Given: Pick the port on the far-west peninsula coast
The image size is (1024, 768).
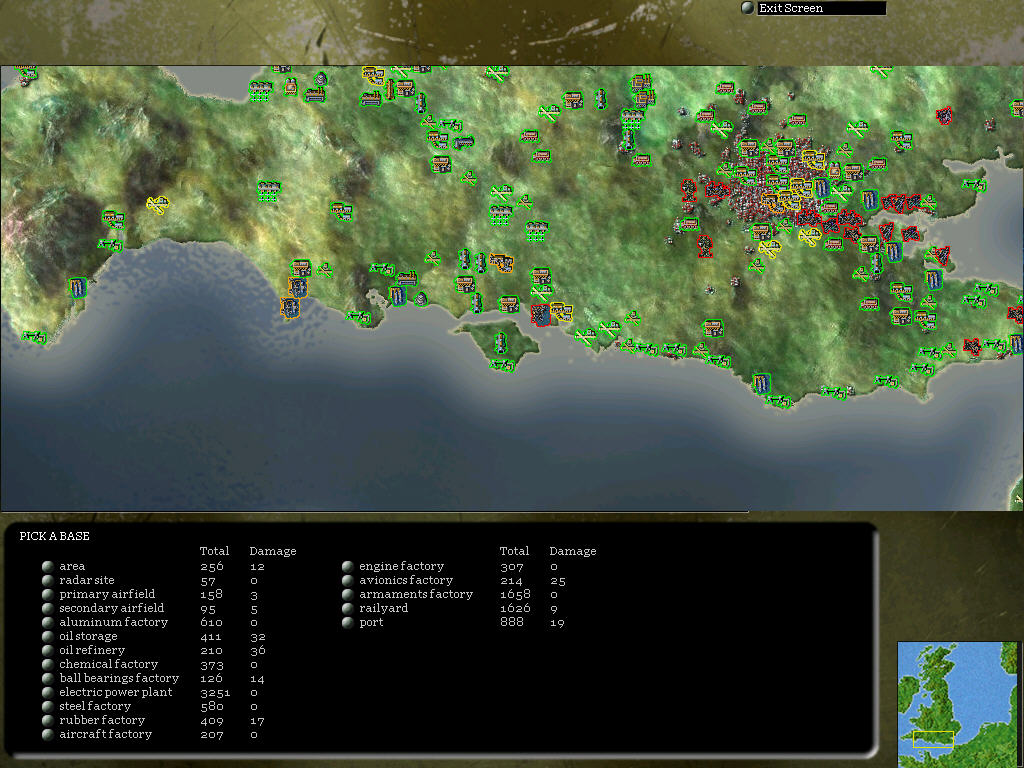Looking at the screenshot, I should tap(78, 287).
